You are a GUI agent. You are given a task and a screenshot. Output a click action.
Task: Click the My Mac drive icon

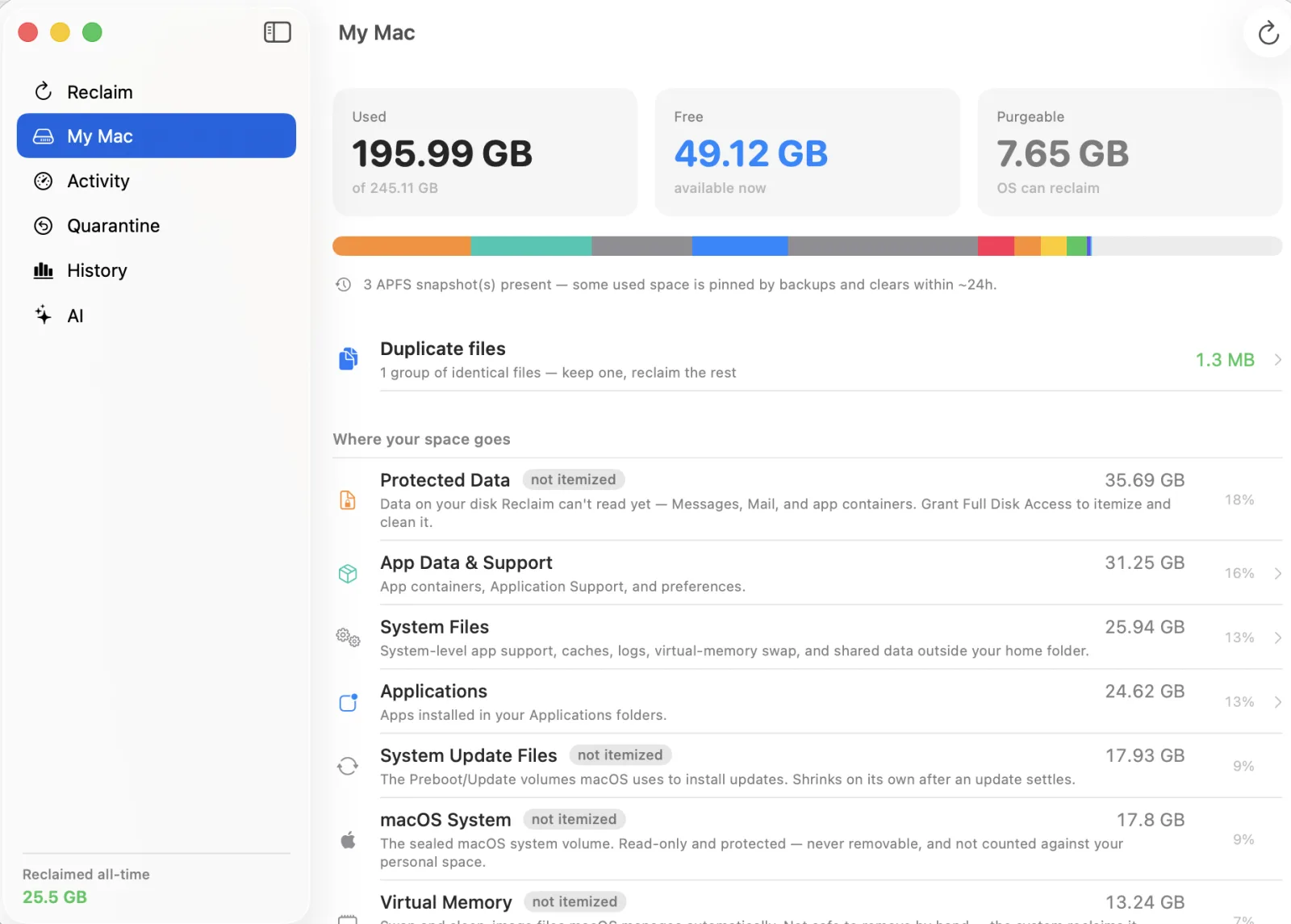pyautogui.click(x=44, y=136)
